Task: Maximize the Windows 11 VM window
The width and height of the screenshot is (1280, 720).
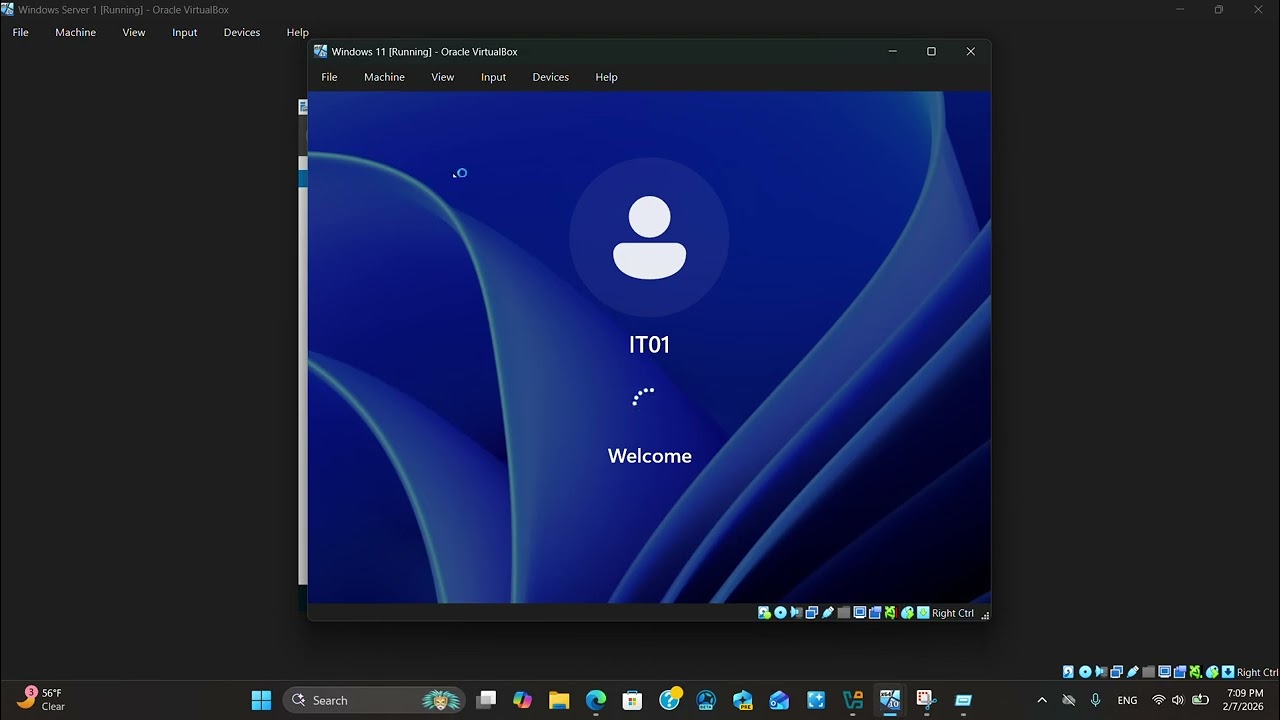Action: pos(931,51)
